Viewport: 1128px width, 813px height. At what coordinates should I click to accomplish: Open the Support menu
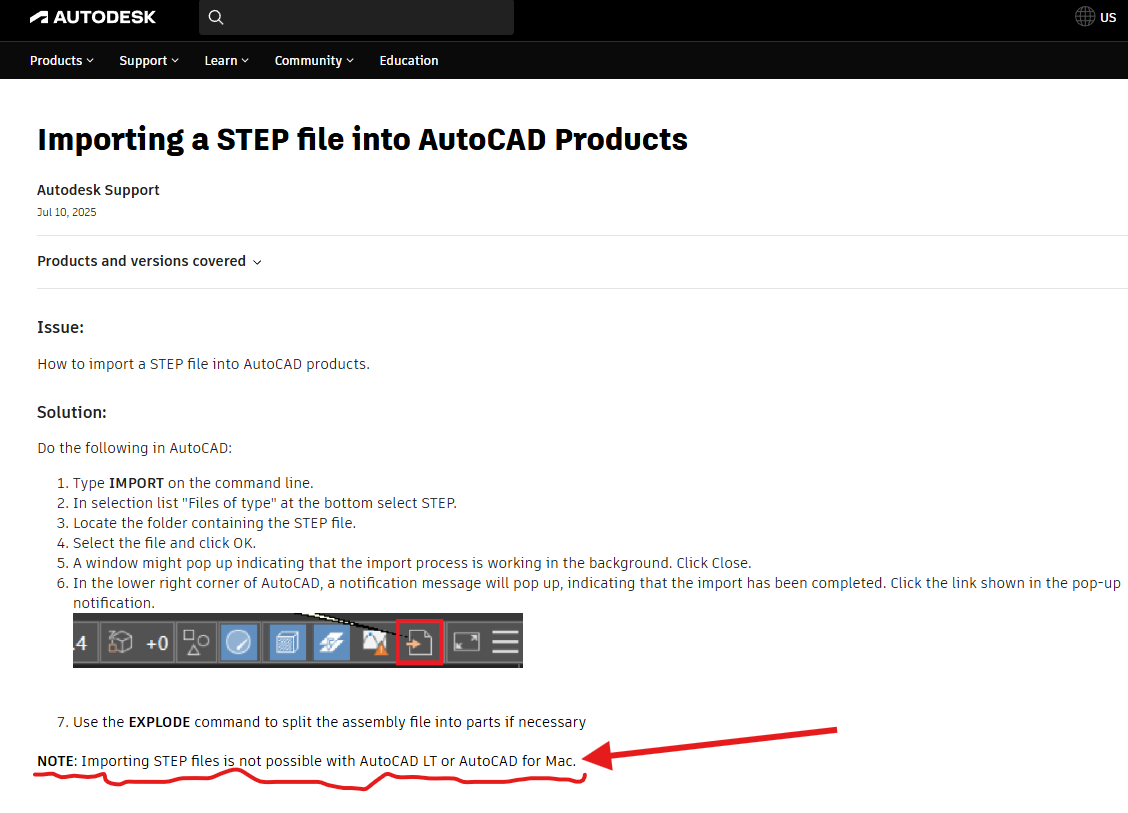[x=149, y=60]
